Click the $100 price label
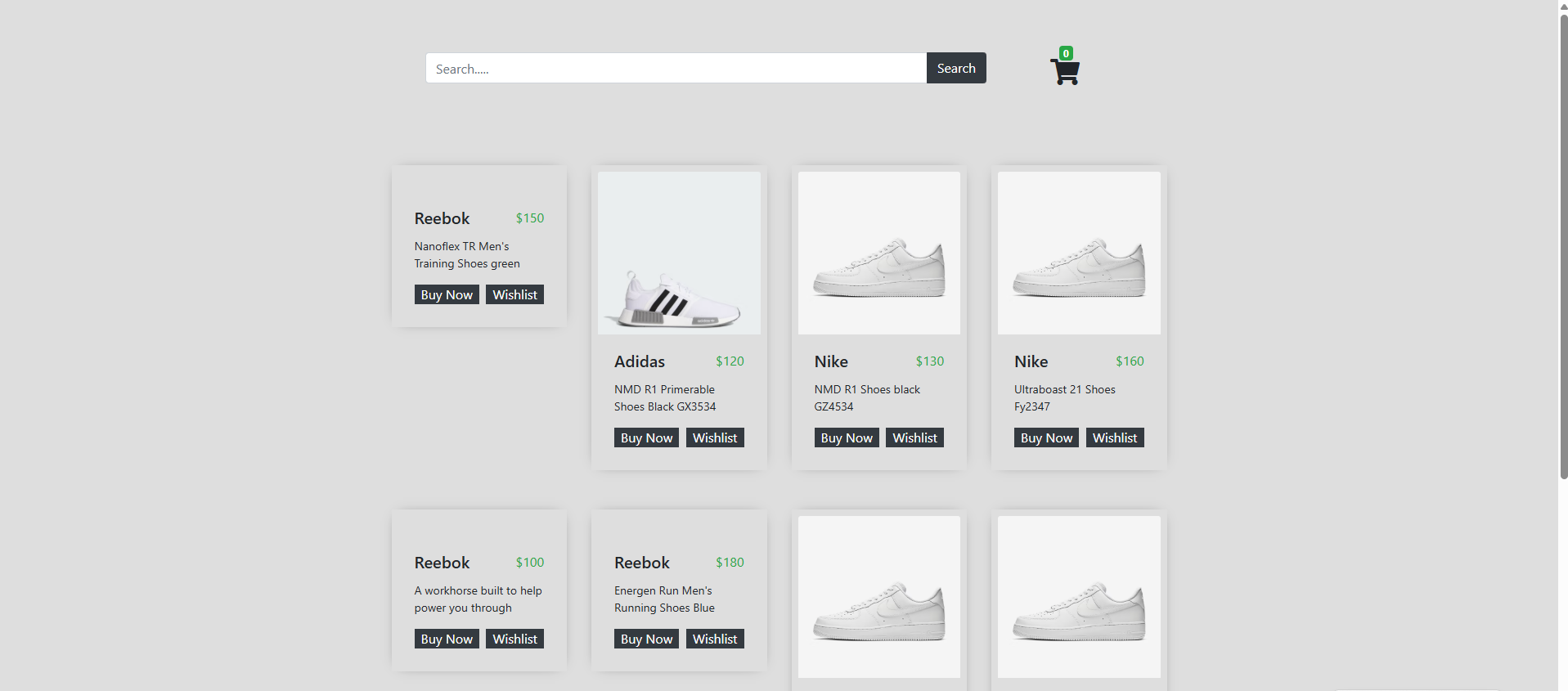Viewport: 1568px width, 691px height. tap(530, 563)
